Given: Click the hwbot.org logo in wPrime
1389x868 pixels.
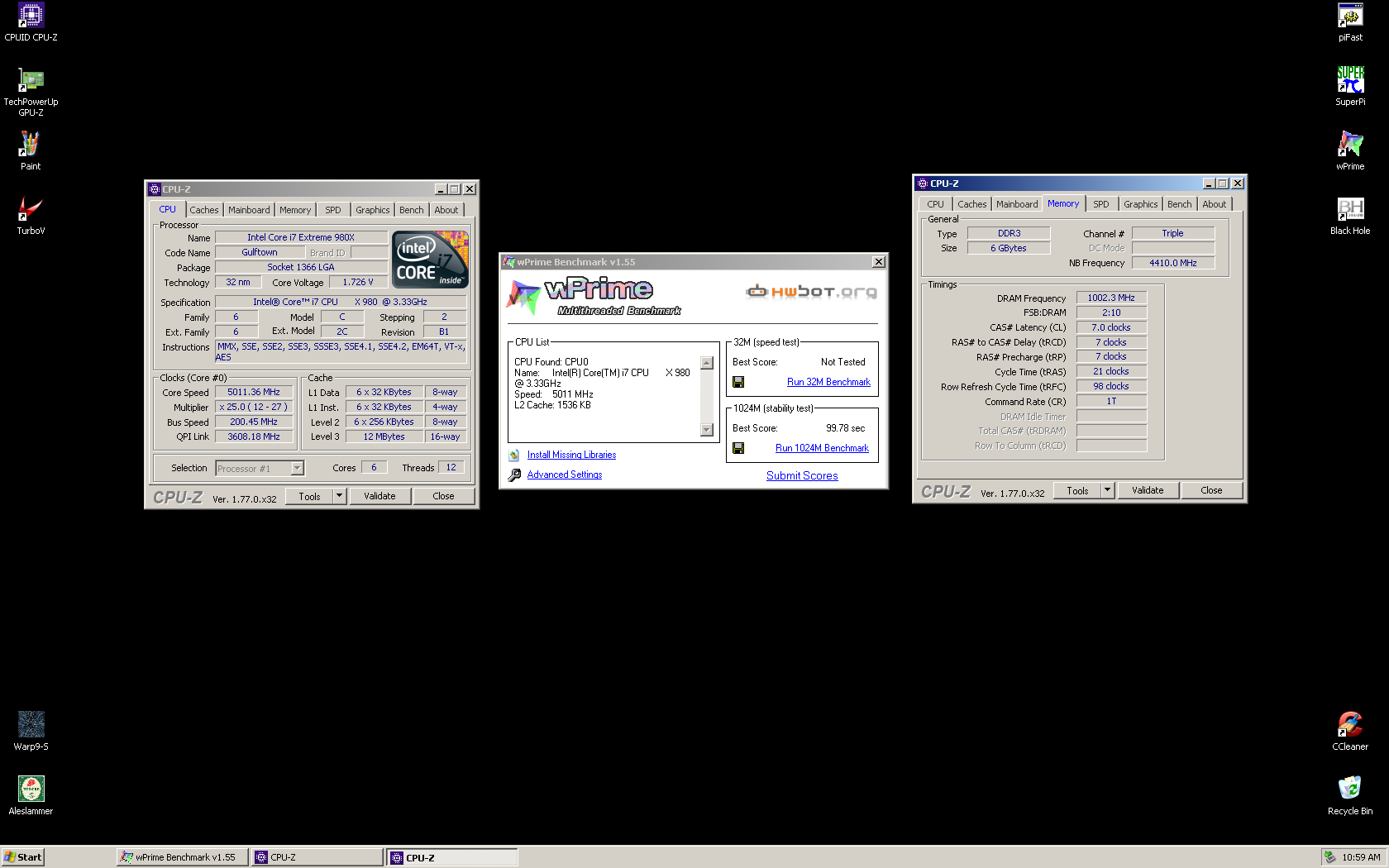Looking at the screenshot, I should (811, 291).
